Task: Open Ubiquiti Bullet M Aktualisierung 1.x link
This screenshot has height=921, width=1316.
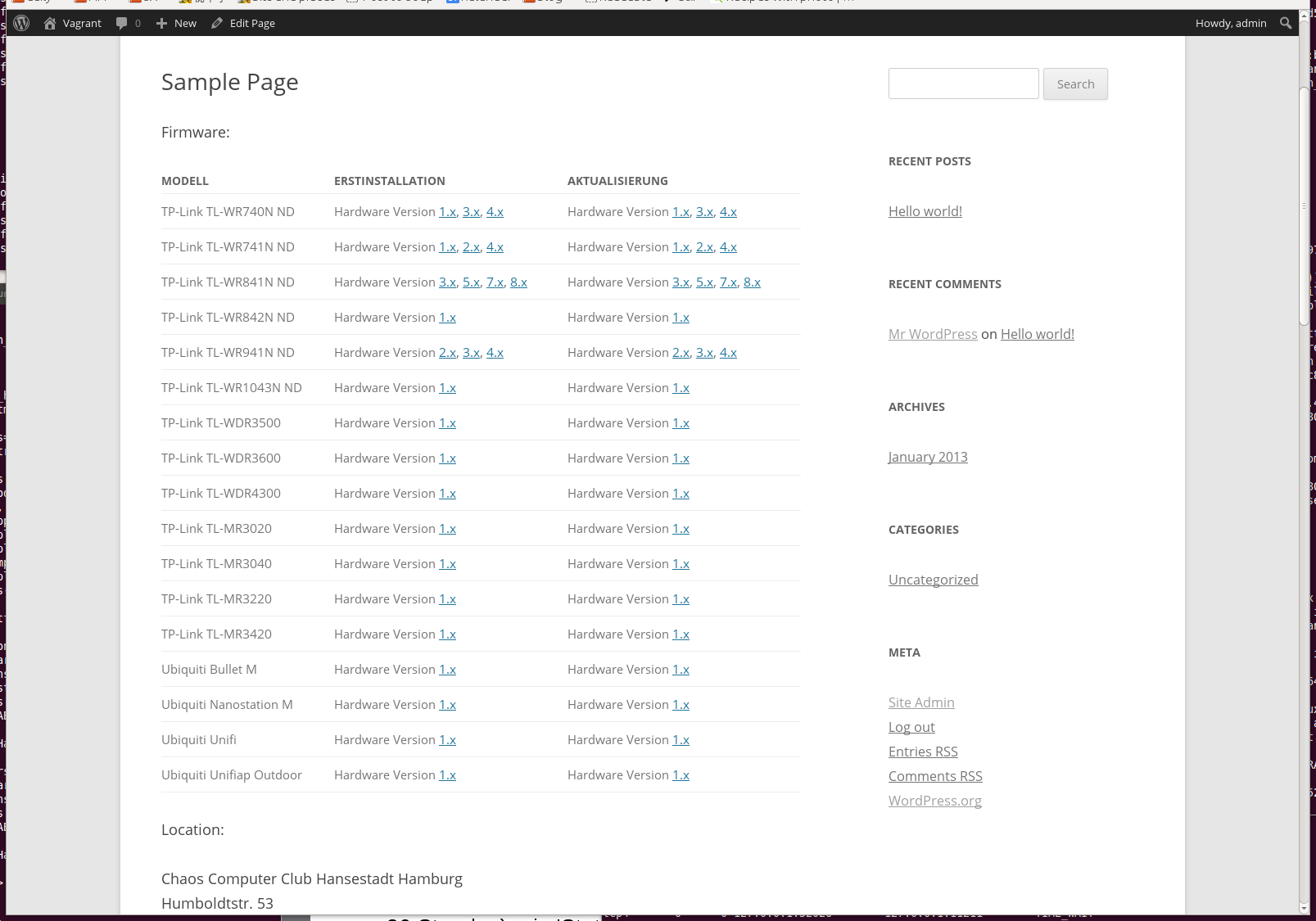Action: 681,670
